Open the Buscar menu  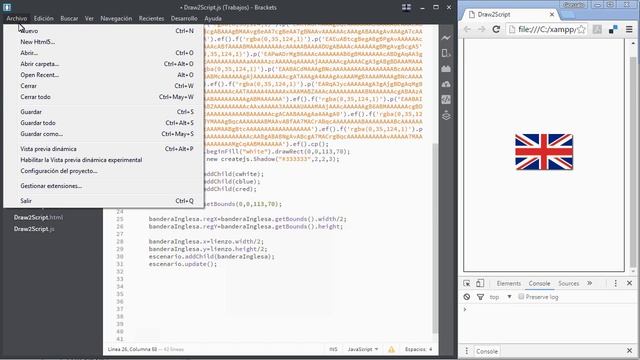coord(69,18)
